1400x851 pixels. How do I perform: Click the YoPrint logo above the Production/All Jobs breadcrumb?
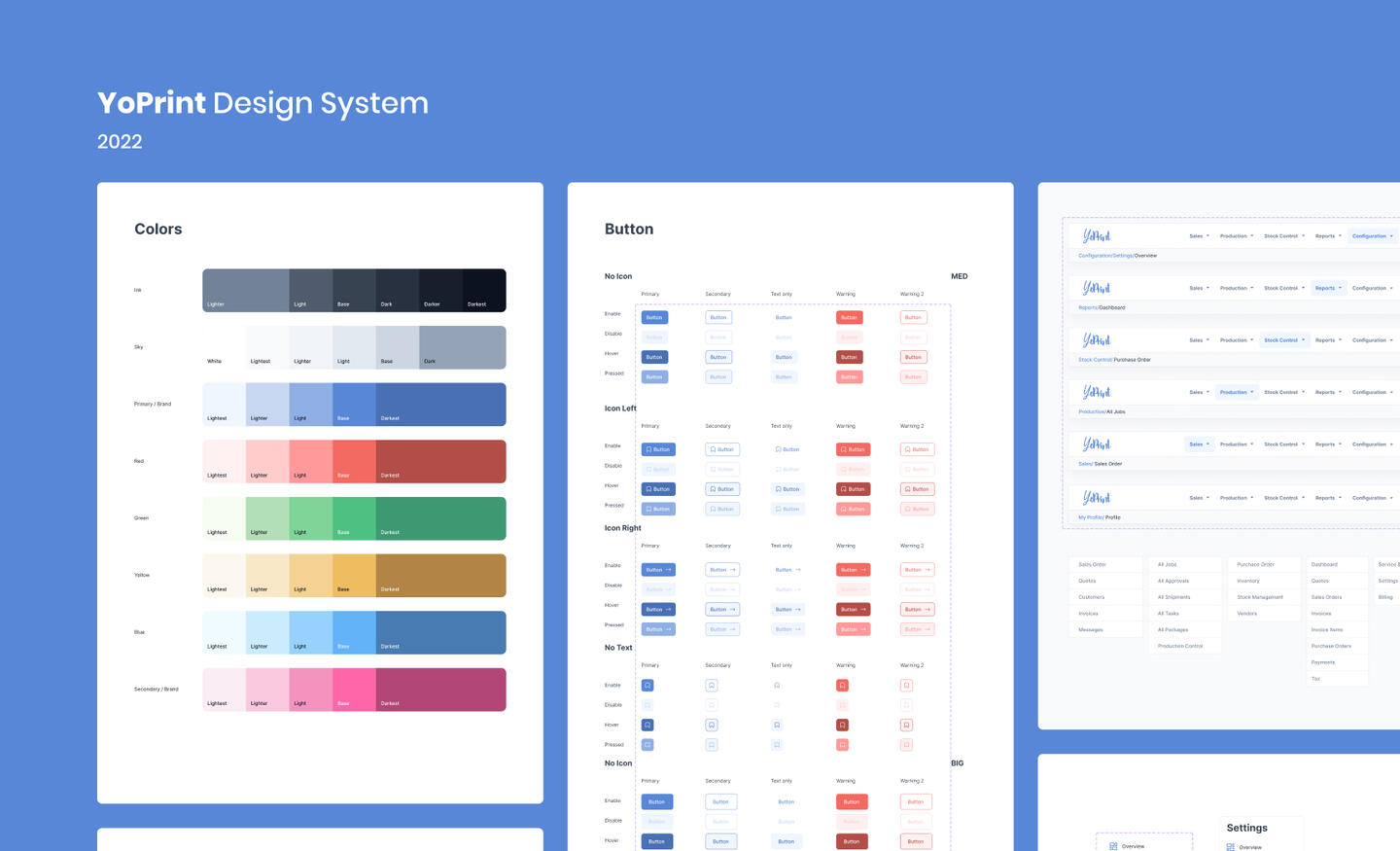[x=1096, y=392]
